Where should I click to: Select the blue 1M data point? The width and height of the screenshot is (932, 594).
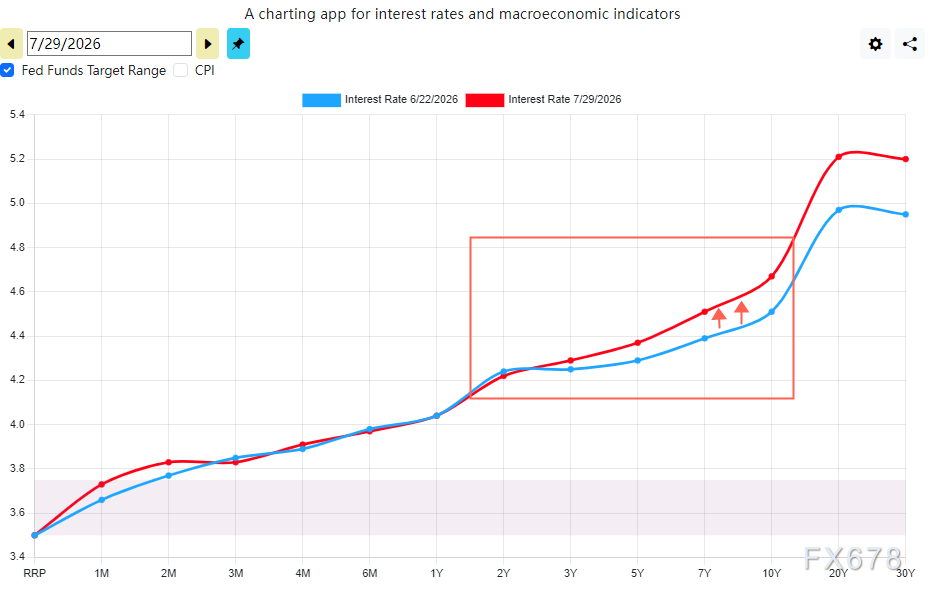(x=102, y=500)
